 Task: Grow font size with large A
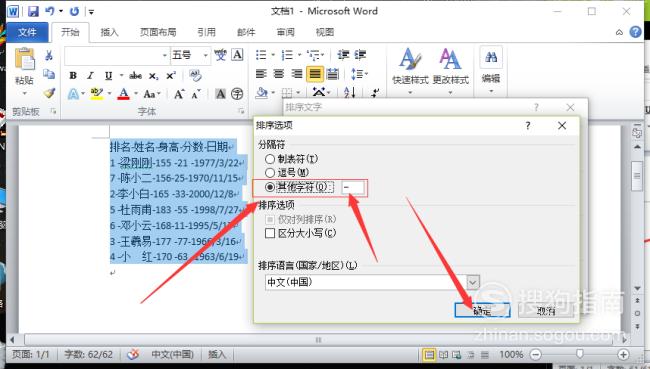(x=179, y=94)
